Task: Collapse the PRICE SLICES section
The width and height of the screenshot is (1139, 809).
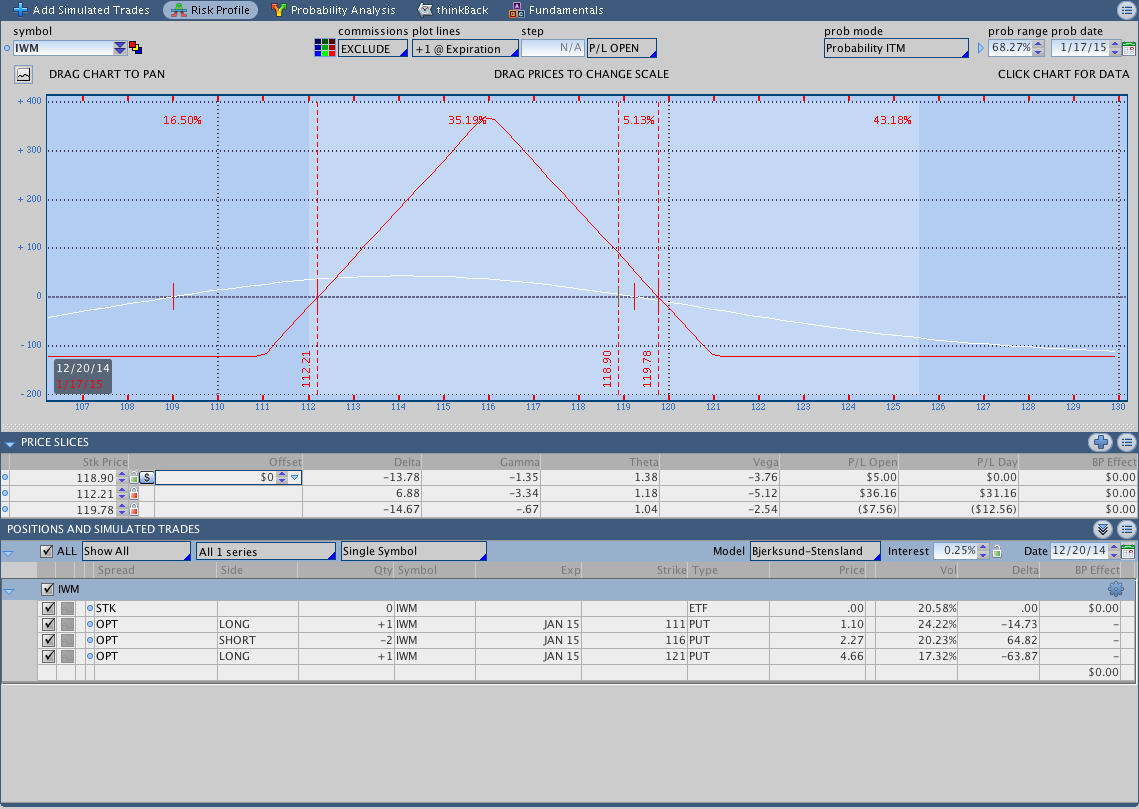Action: [x=9, y=443]
